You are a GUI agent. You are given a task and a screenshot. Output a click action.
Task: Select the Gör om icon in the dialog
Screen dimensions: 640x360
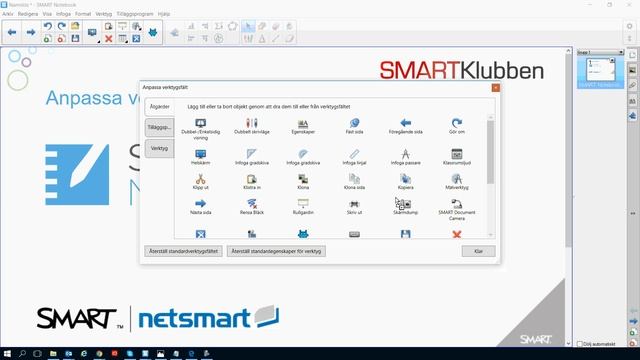pyautogui.click(x=457, y=123)
